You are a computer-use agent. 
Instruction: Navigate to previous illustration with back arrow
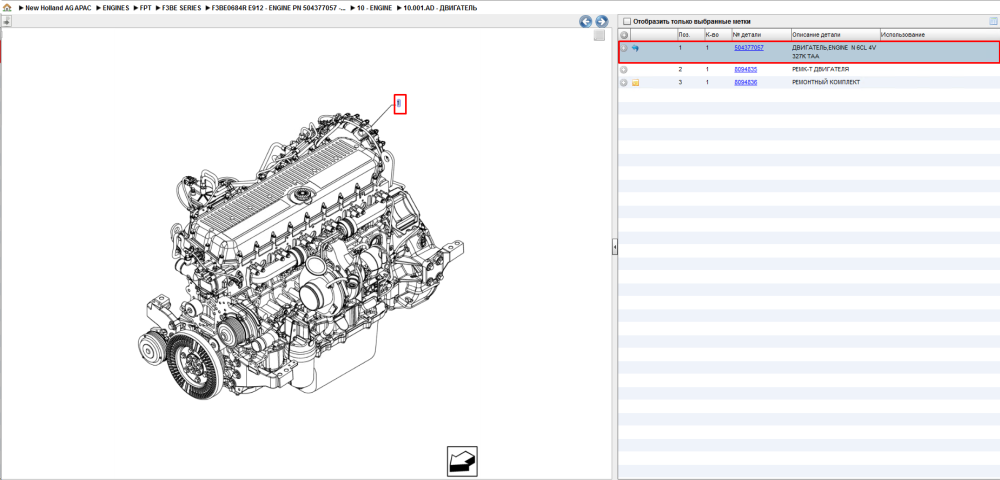click(585, 22)
